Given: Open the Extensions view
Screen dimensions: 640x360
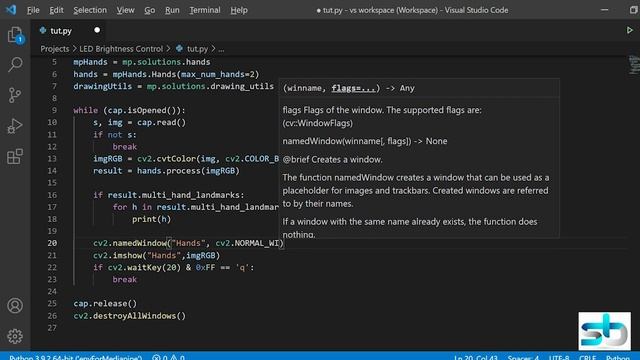Looking at the screenshot, I should click(15, 156).
